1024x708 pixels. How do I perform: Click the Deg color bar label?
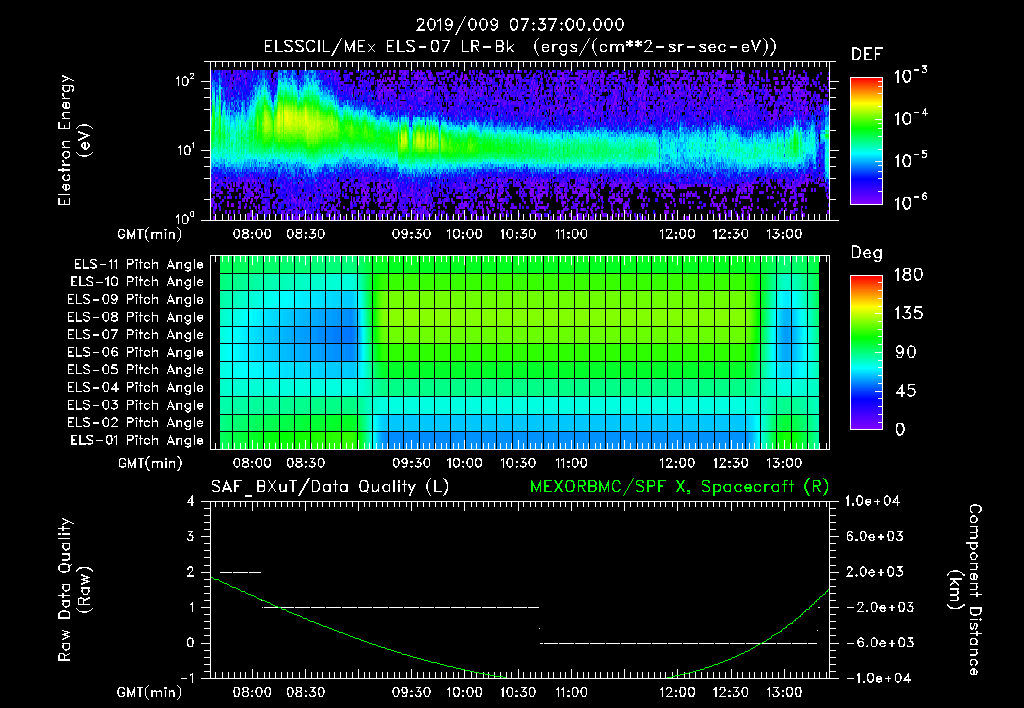(867, 253)
